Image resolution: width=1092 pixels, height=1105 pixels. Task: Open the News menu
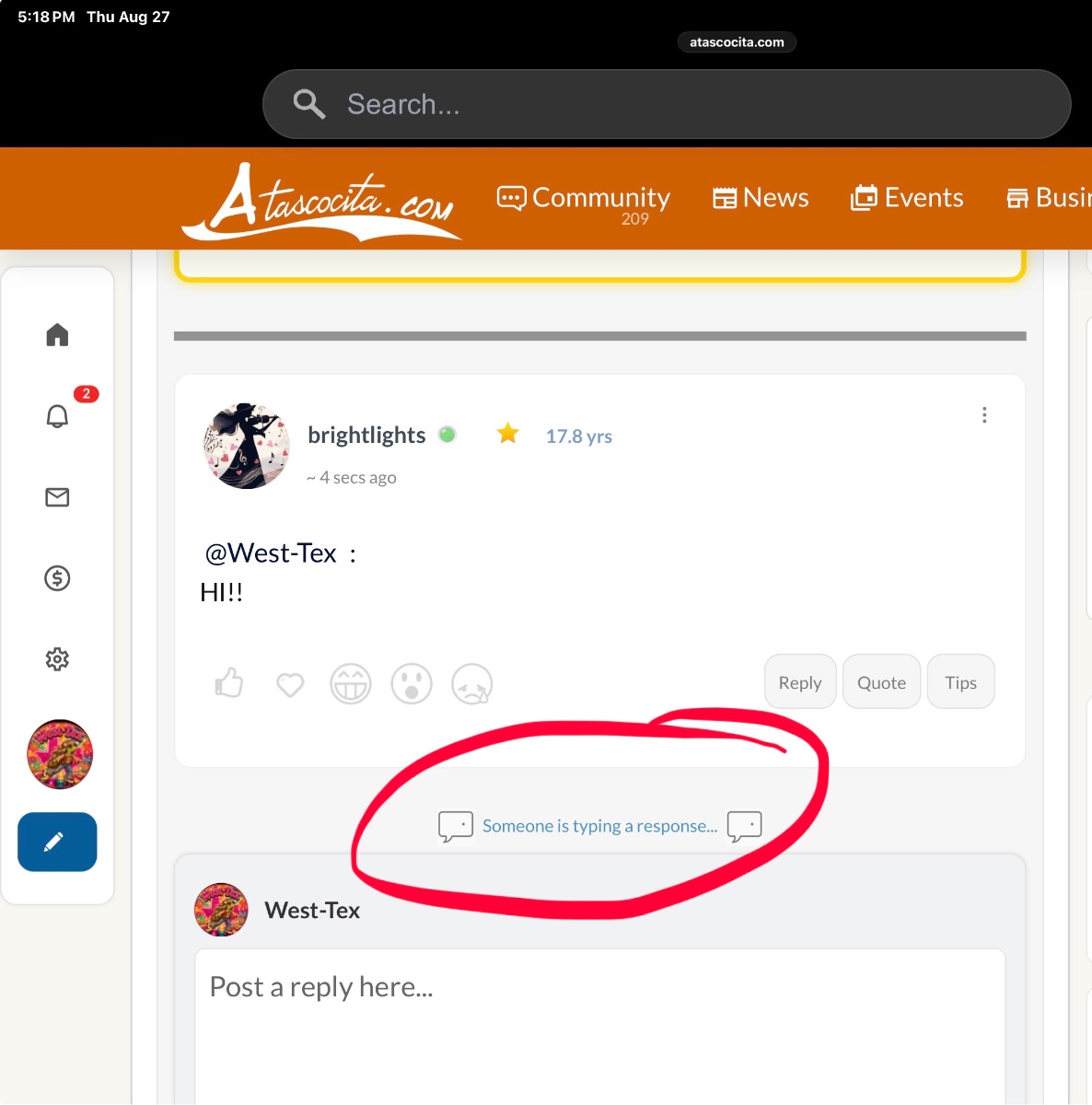click(761, 198)
